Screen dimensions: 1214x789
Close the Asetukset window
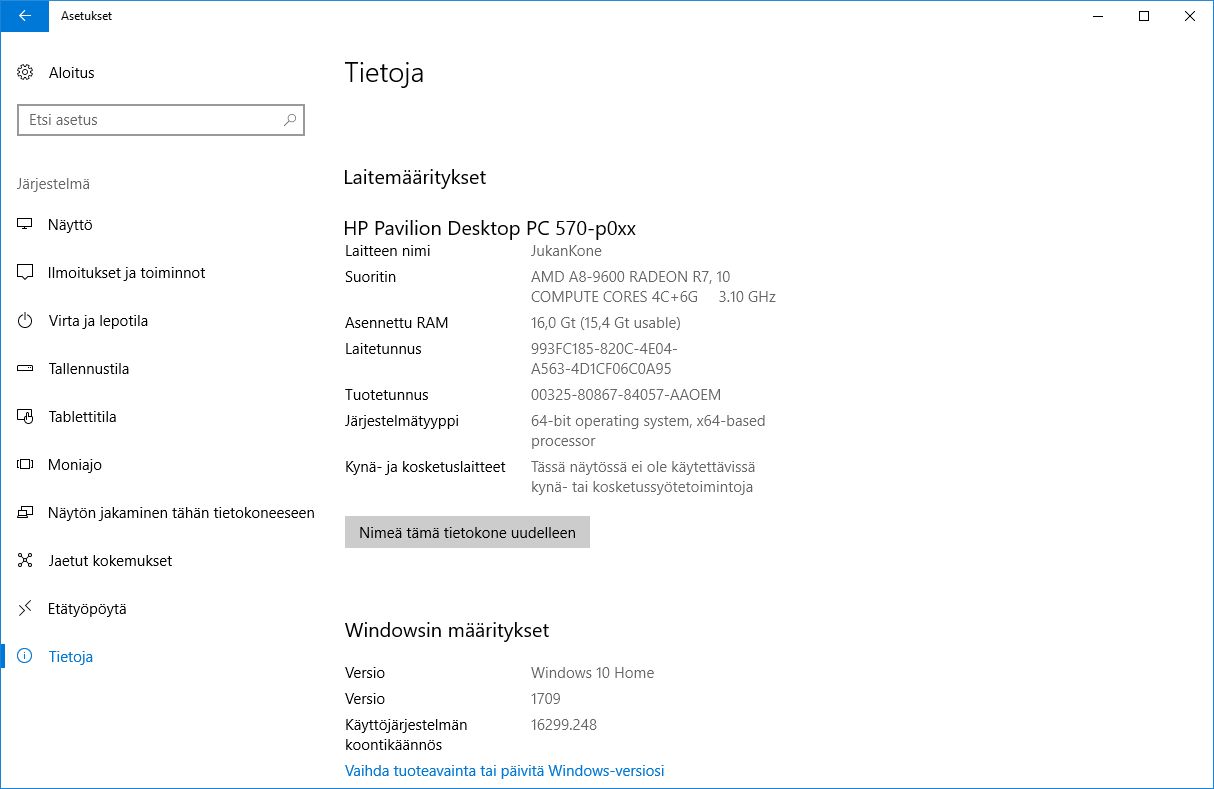click(1190, 16)
